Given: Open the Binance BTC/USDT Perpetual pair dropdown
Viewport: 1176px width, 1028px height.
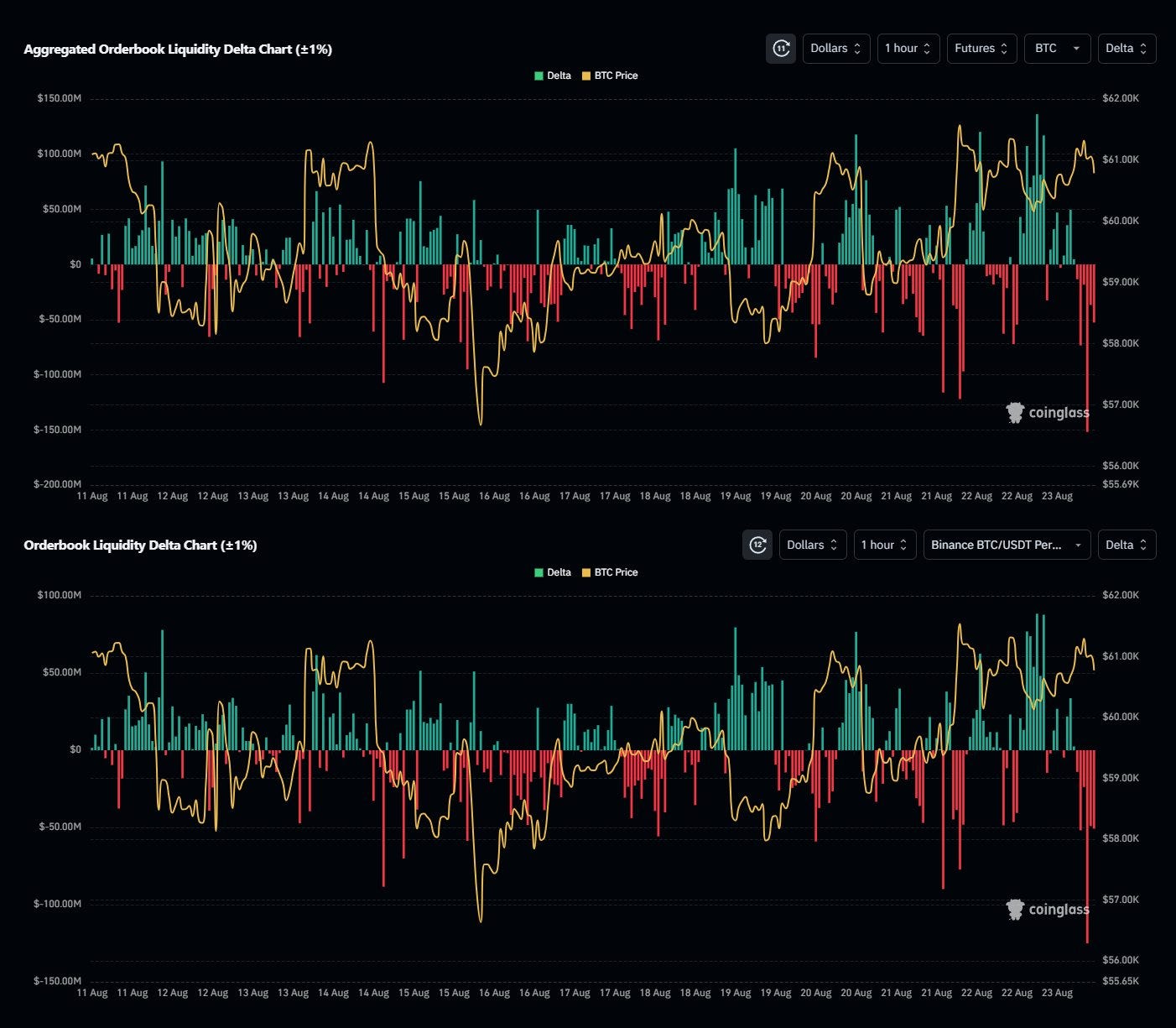Looking at the screenshot, I should pyautogui.click(x=1007, y=545).
